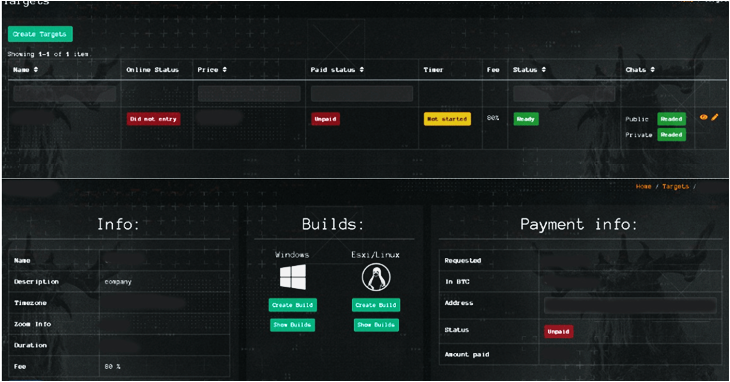
Task: Click the Home breadcrumb link
Action: (643, 187)
